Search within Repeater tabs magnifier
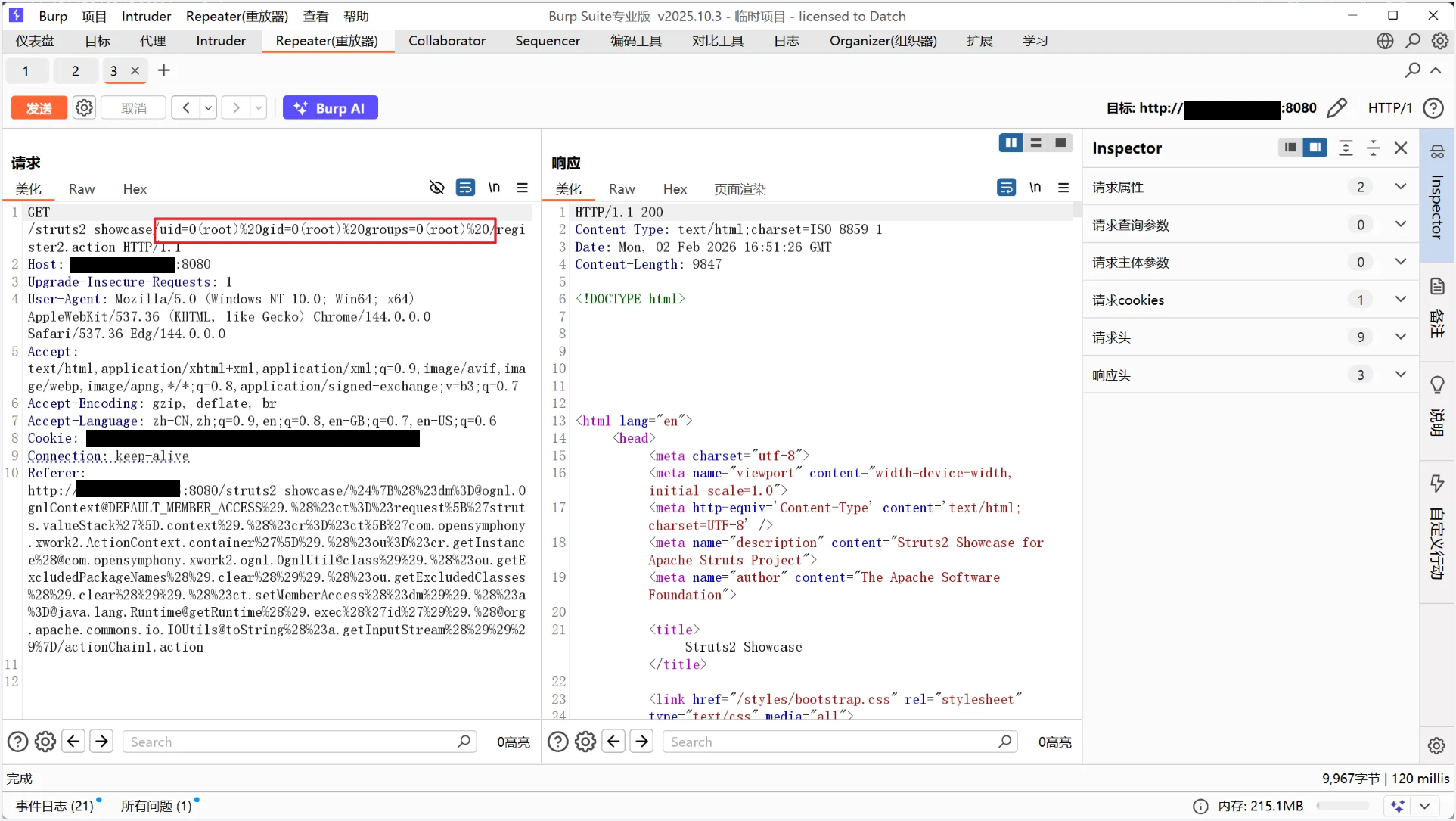Viewport: 1456px width, 821px height. (1412, 70)
